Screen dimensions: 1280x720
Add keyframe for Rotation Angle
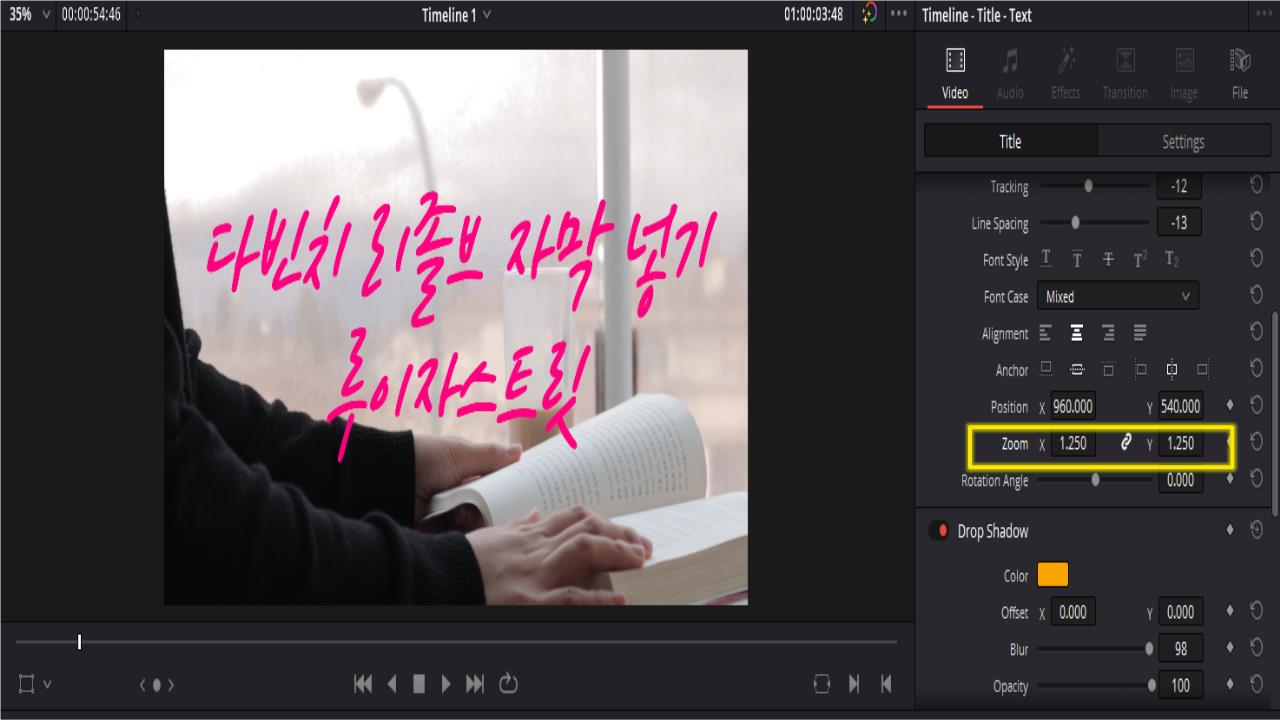tap(1230, 480)
